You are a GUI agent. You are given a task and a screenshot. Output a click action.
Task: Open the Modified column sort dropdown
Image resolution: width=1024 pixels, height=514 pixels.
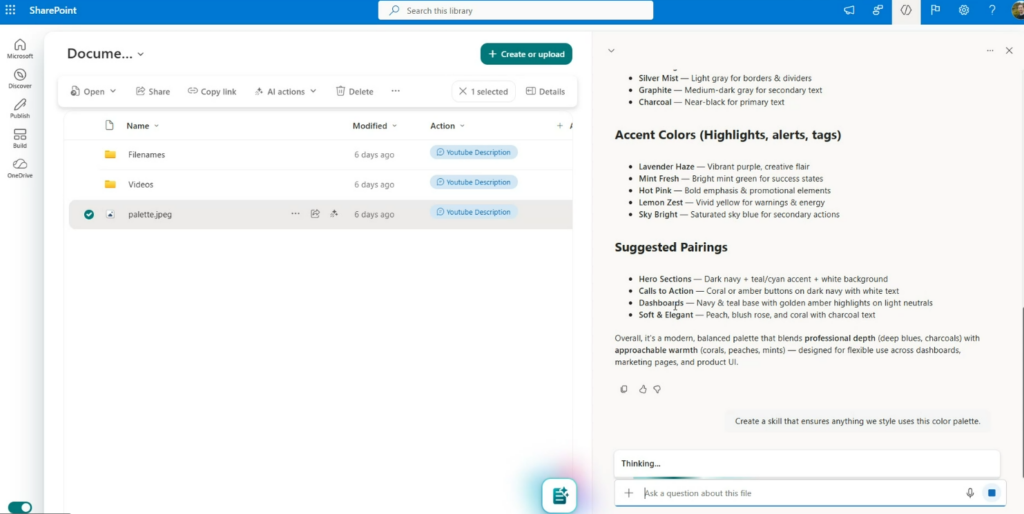375,126
